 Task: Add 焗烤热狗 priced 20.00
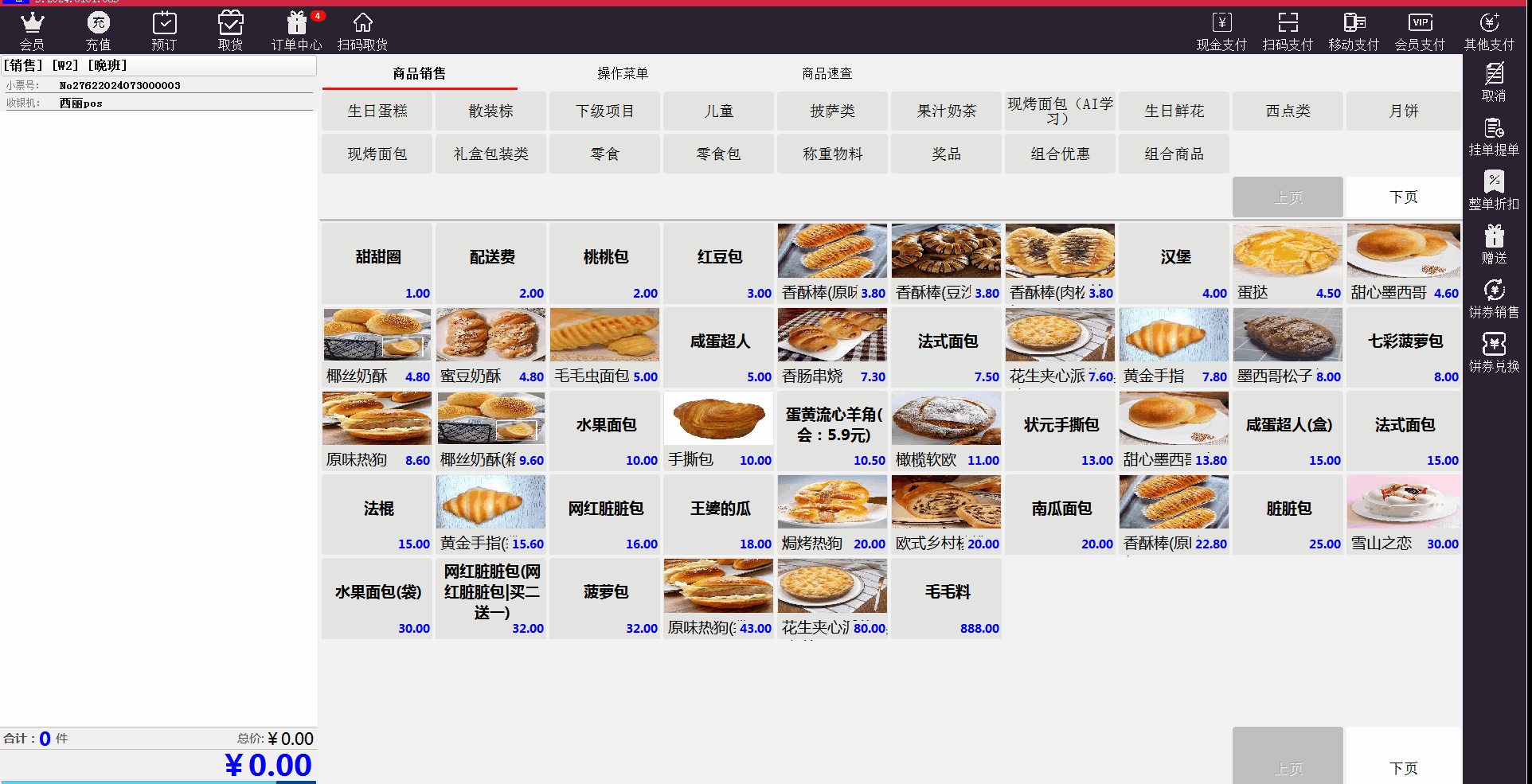click(x=833, y=514)
